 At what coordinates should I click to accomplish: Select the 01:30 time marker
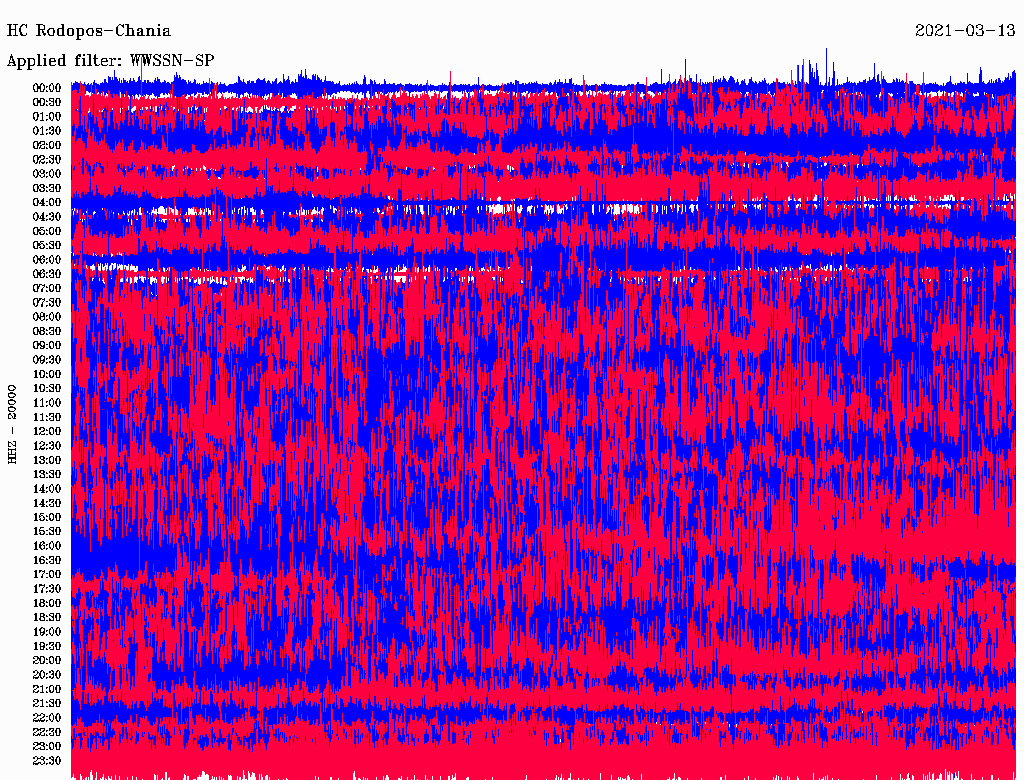(47, 131)
